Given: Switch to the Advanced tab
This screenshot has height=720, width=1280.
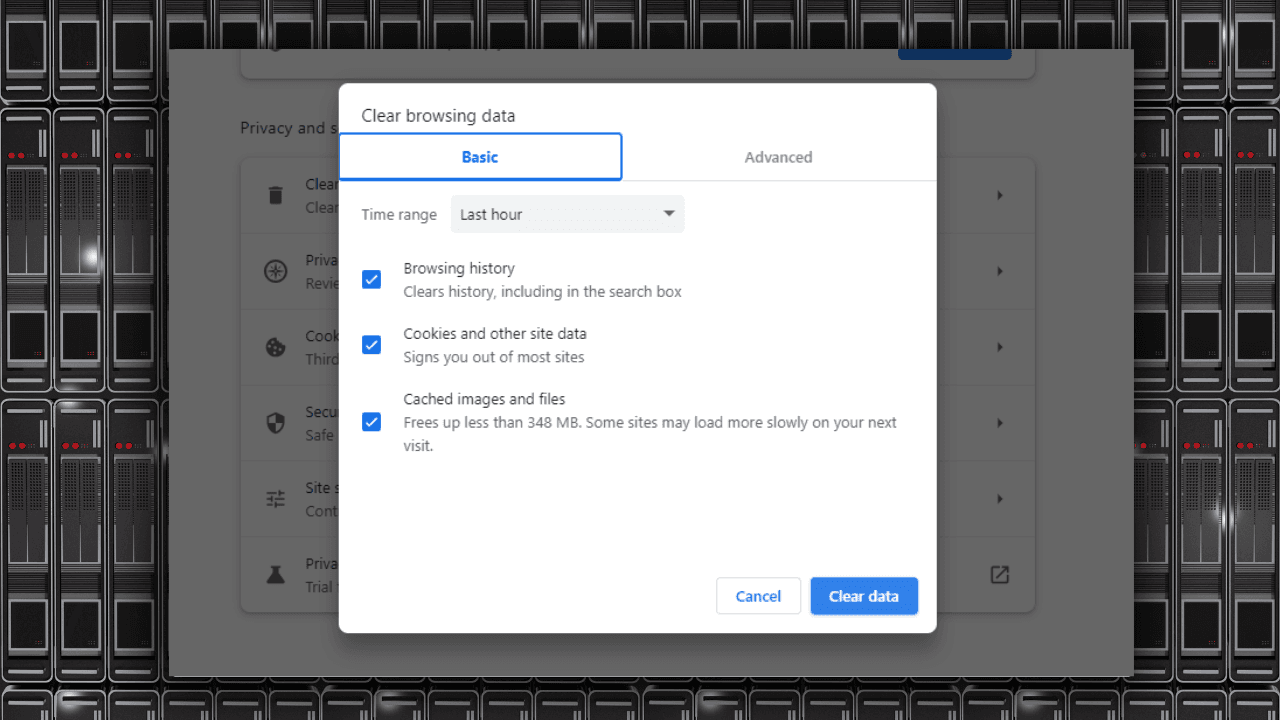Looking at the screenshot, I should (778, 157).
